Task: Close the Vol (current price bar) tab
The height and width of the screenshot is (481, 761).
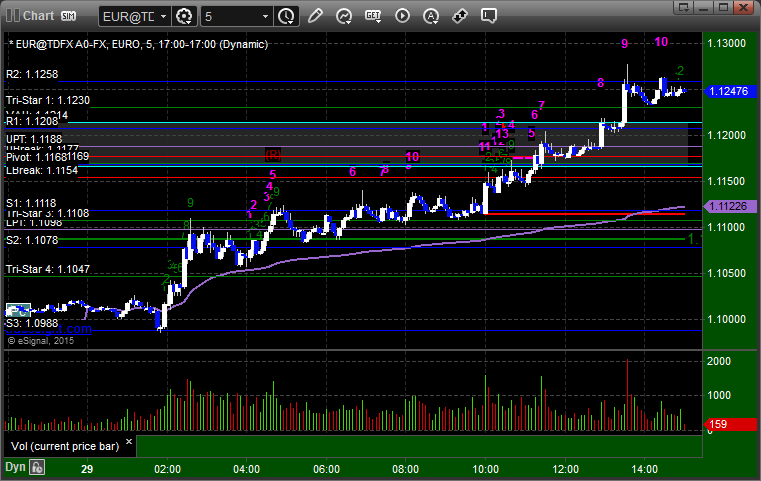Action: 129,442
